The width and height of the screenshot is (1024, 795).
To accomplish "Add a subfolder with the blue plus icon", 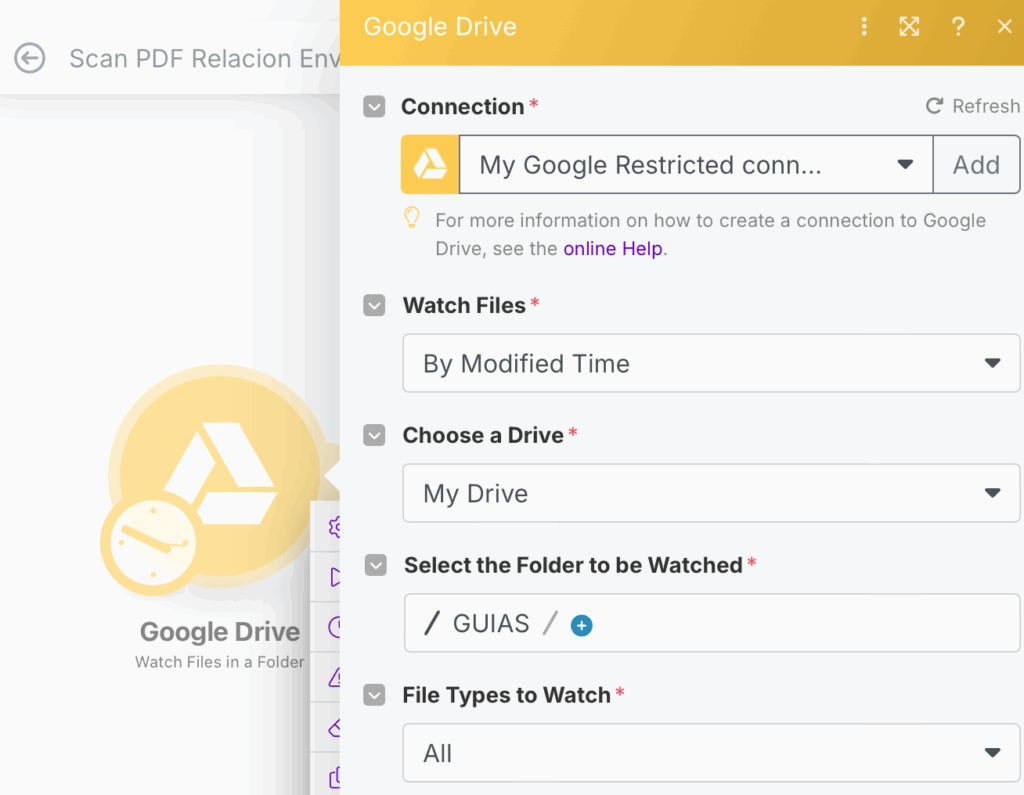I will pos(581,625).
